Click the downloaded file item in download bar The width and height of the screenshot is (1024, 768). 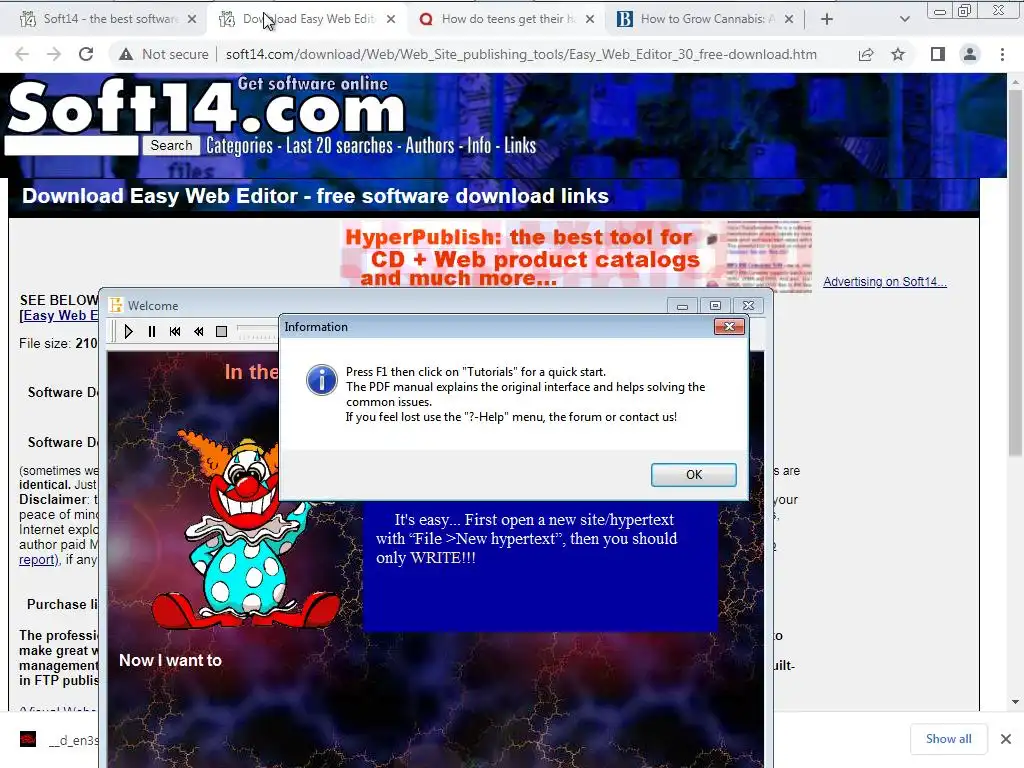pyautogui.click(x=59, y=740)
